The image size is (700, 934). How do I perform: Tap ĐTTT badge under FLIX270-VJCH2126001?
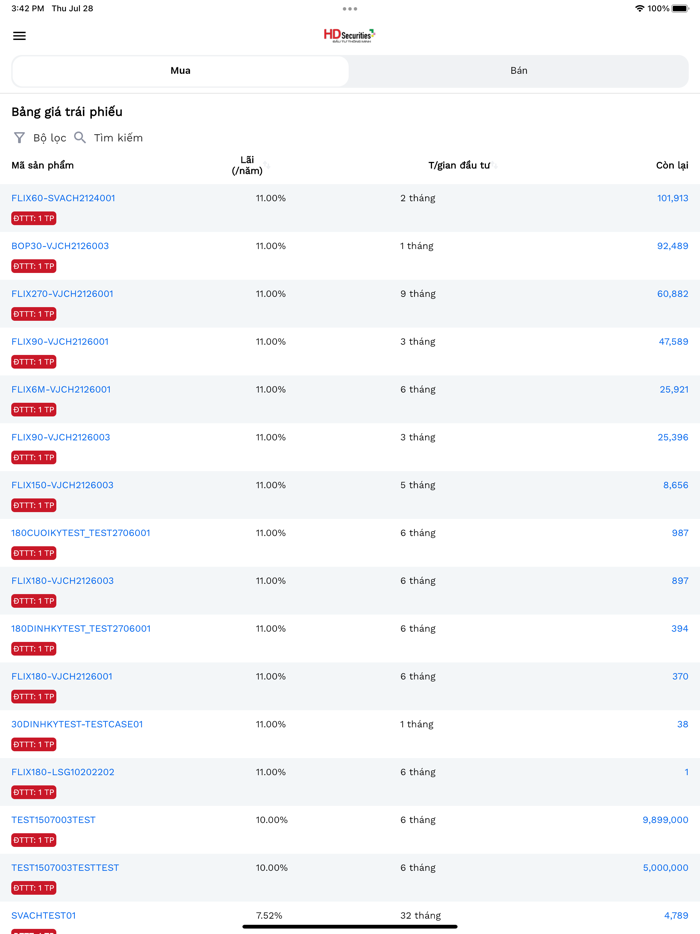(x=34, y=314)
